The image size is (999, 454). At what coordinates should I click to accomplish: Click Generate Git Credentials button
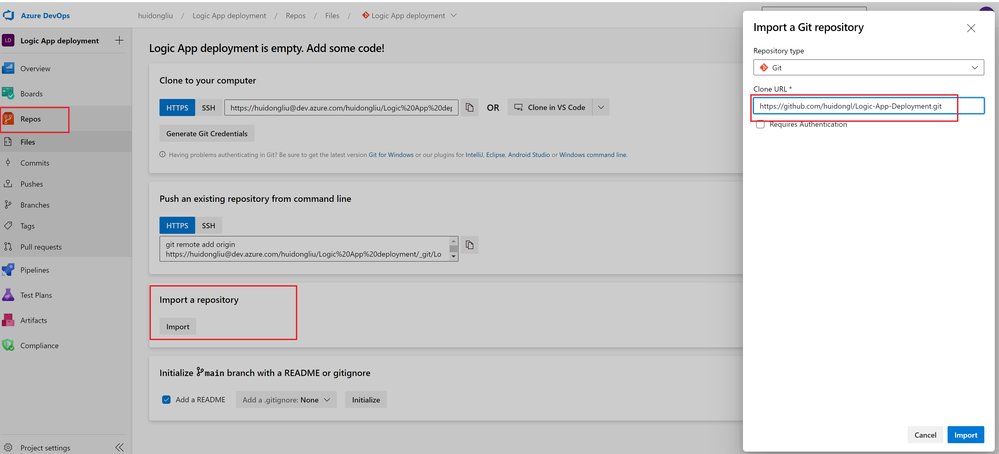207,134
